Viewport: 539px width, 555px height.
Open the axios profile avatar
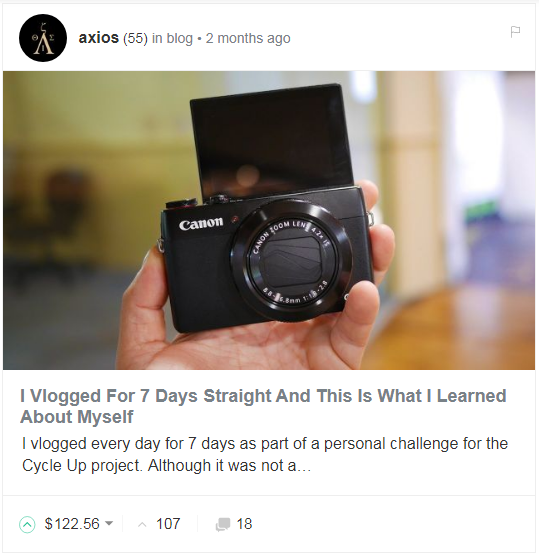click(x=43, y=38)
